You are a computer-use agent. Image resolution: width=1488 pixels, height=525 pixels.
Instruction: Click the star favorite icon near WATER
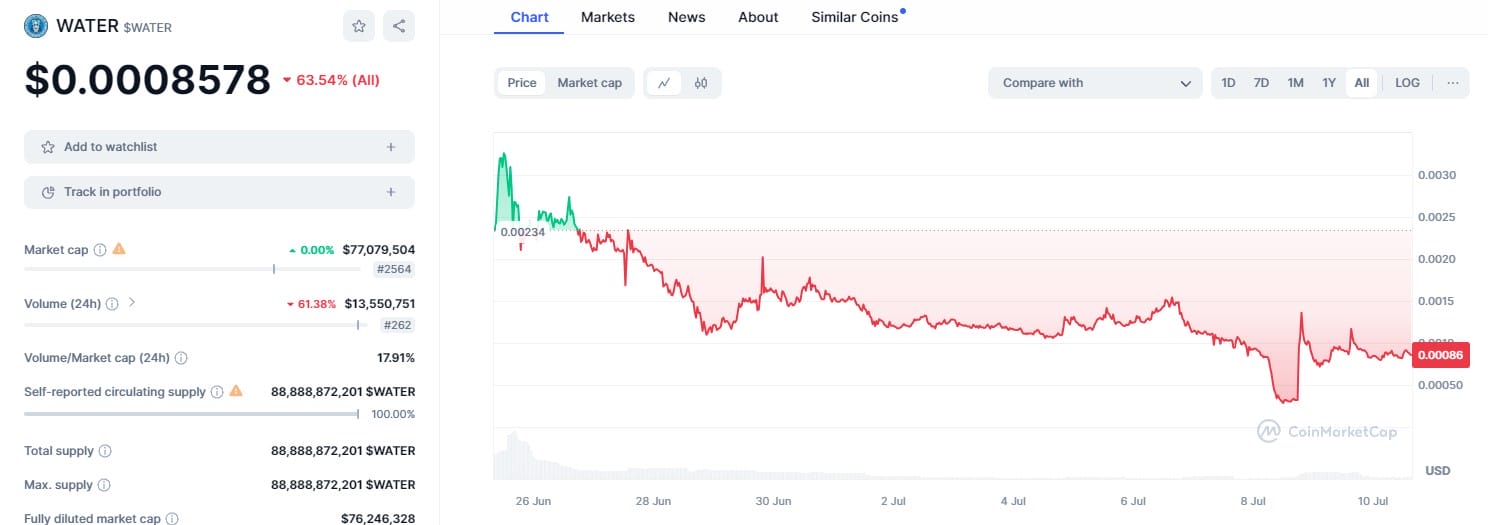pyautogui.click(x=359, y=26)
